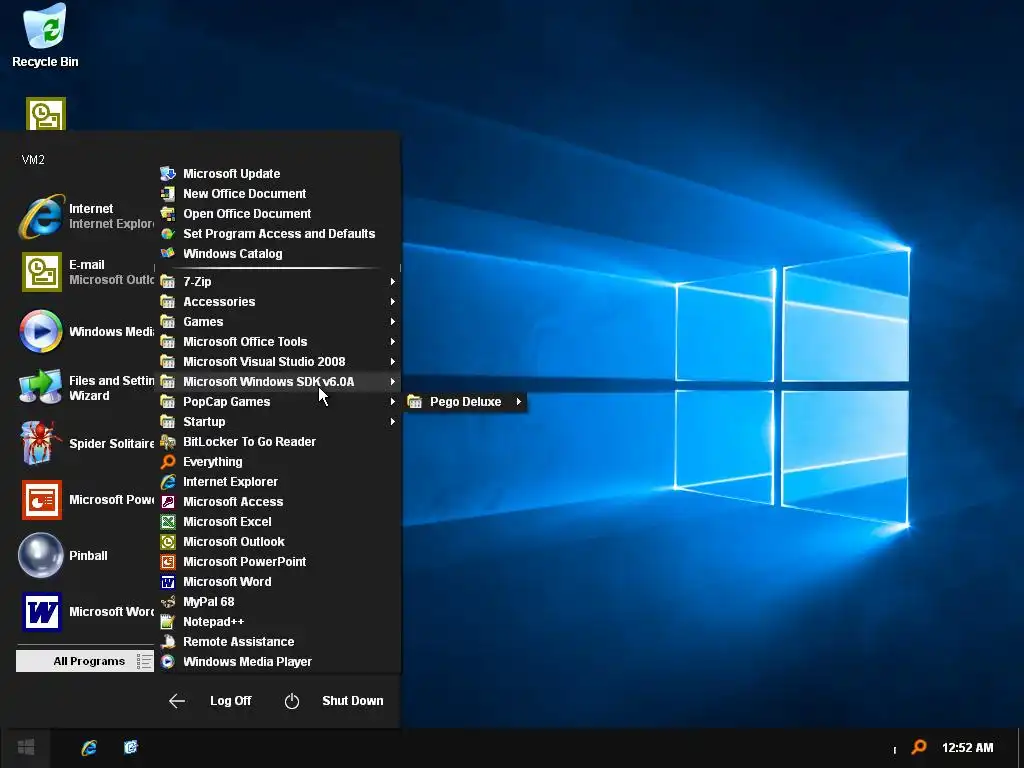This screenshot has width=1024, height=768.
Task: Click the Log Off arrow icon
Action: [x=177, y=701]
